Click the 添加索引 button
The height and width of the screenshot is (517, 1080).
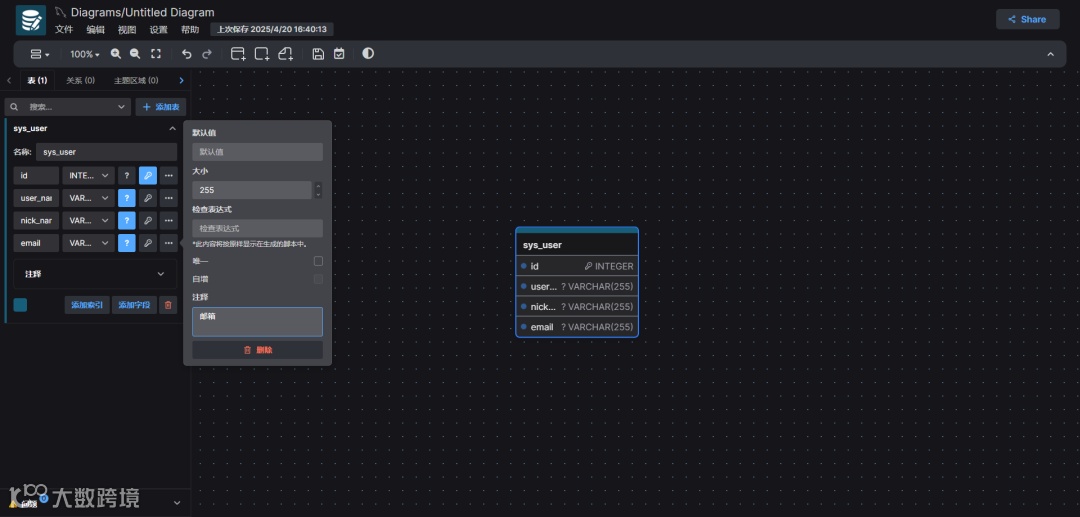pos(87,305)
